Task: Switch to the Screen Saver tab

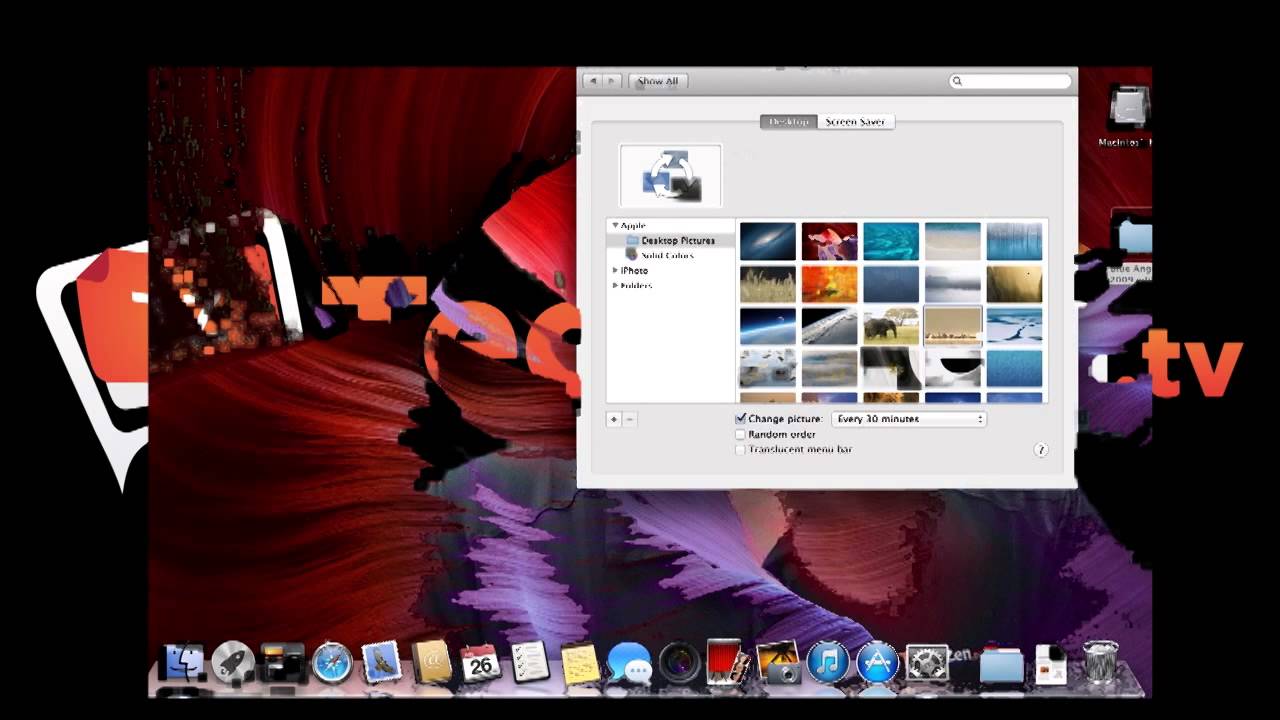Action: (x=856, y=121)
